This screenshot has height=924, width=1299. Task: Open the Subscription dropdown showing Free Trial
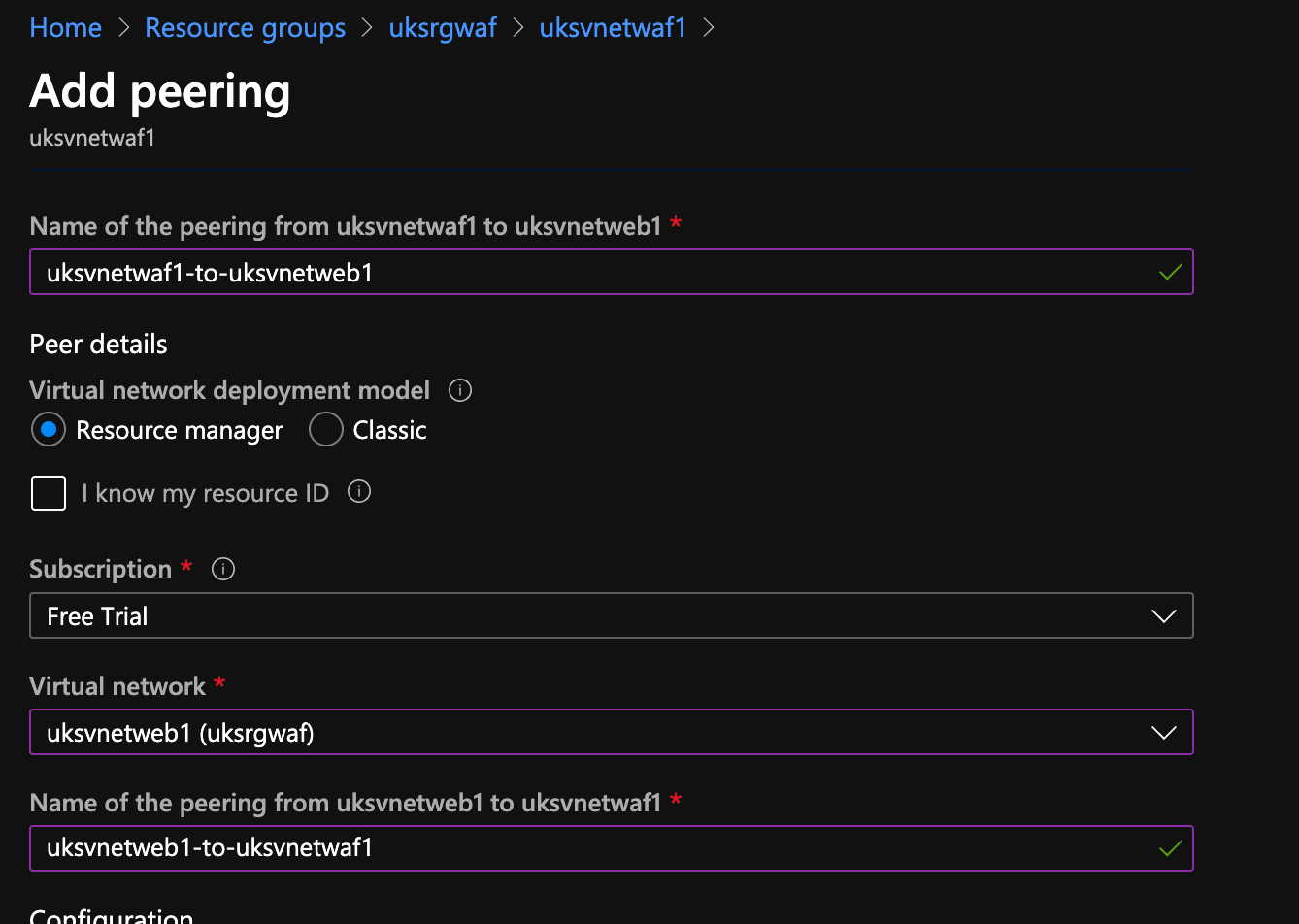coord(612,616)
